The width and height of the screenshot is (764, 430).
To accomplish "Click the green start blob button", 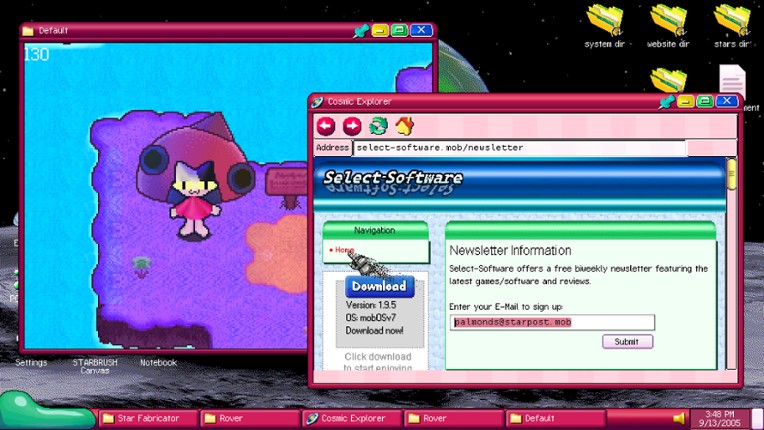I will coord(46,411).
